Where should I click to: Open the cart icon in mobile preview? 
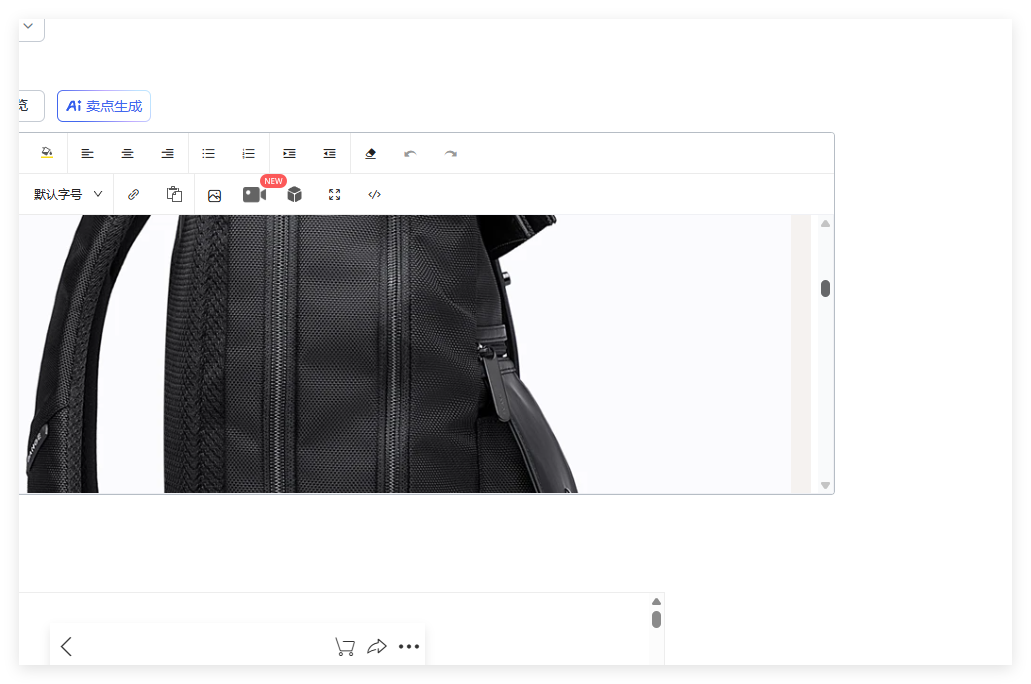point(345,647)
